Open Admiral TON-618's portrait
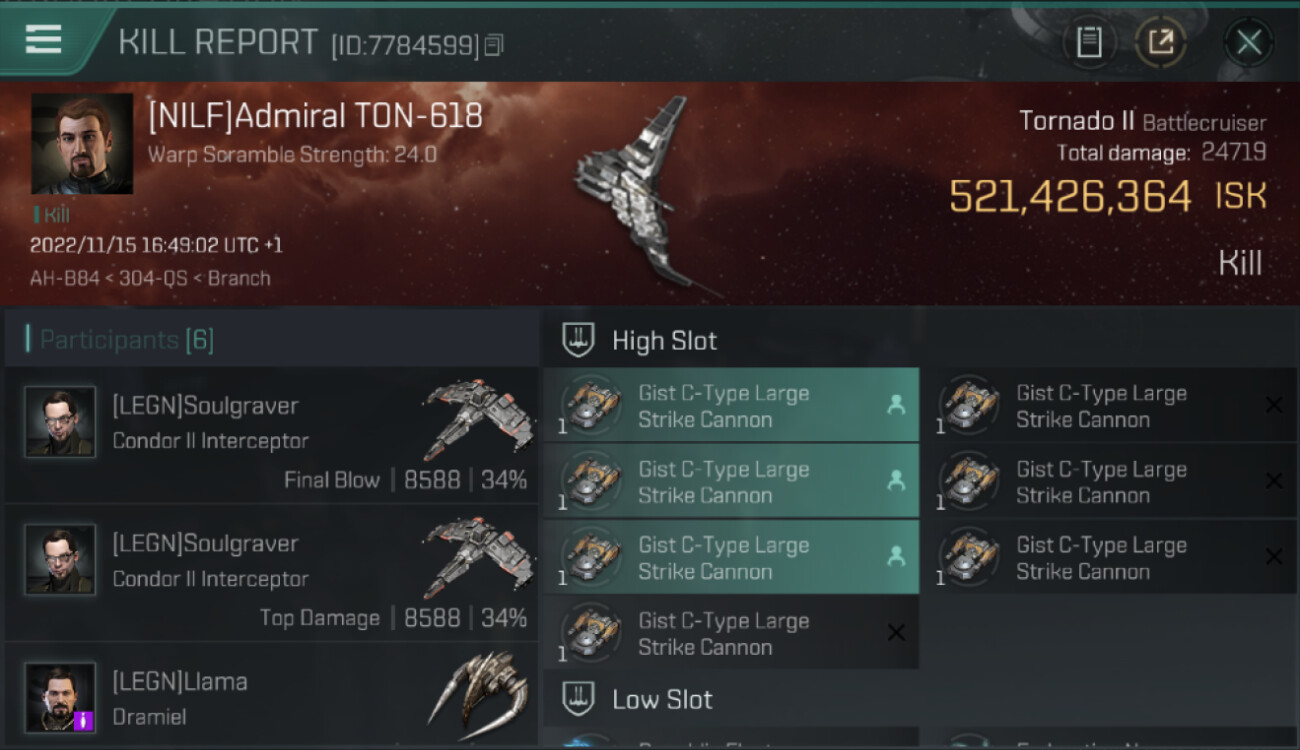The image size is (1300, 750). coord(82,144)
